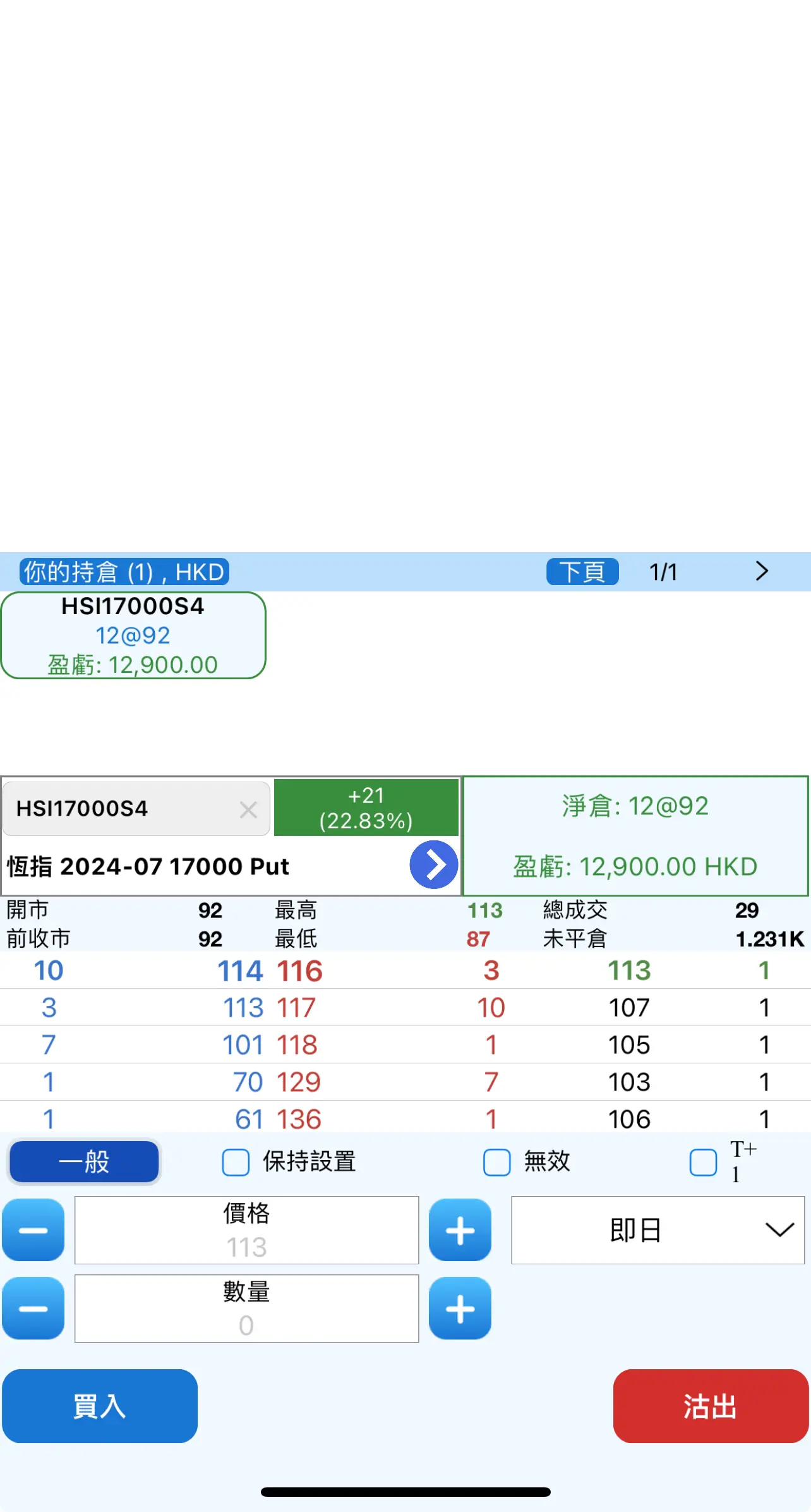The image size is (811, 1512).
Task: Tap the 恆指 2024-07 17000 Put name
Action: (148, 866)
